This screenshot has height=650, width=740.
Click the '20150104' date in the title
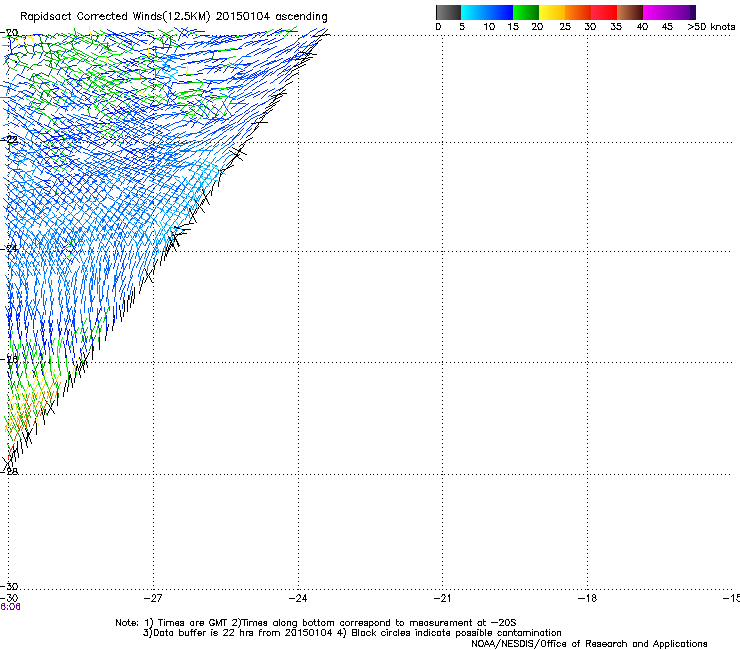pyautogui.click(x=243, y=16)
